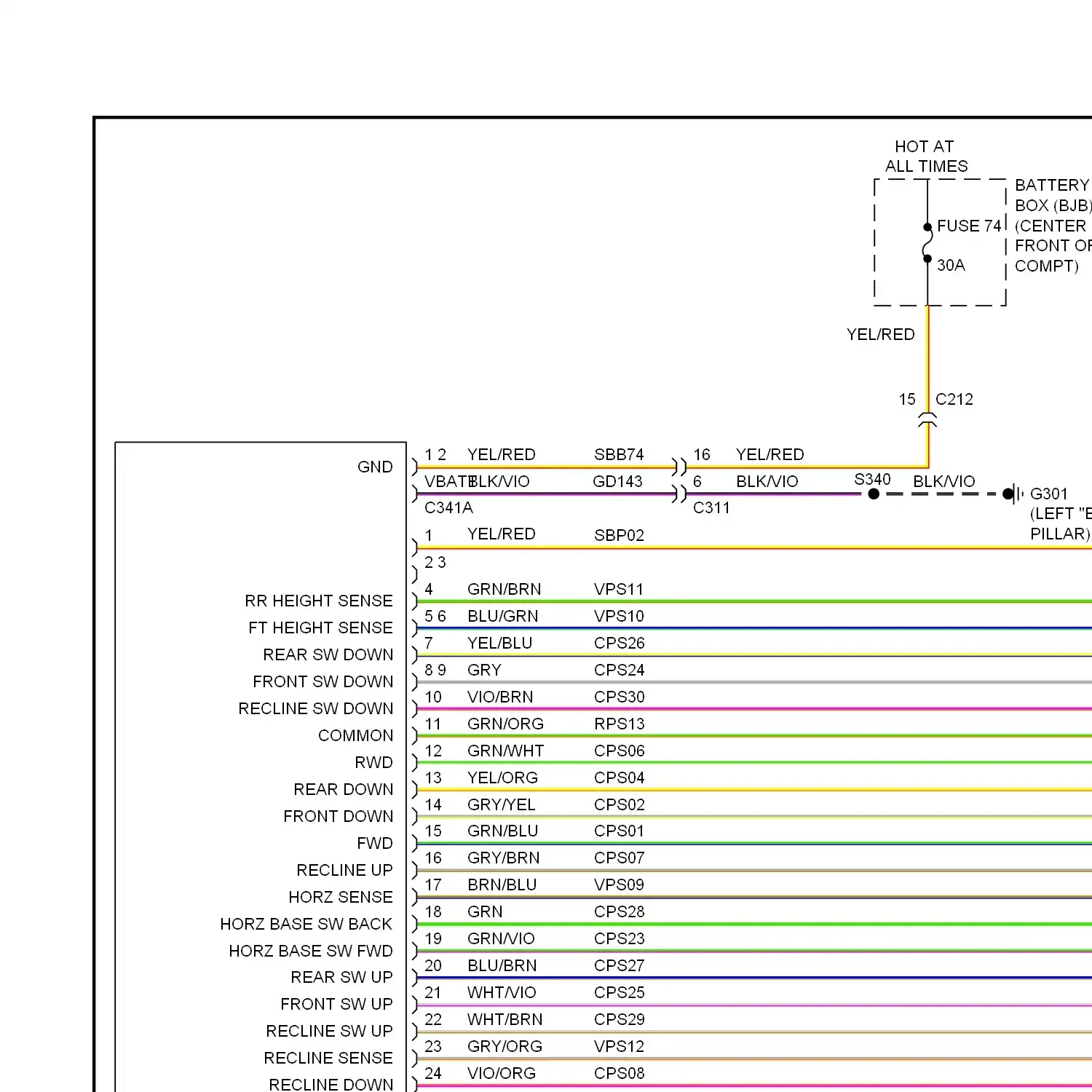Select the REAR SW DOWN pin label
1092x1092 pixels.
(x=328, y=654)
